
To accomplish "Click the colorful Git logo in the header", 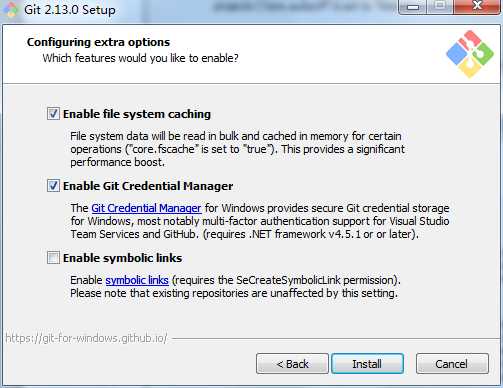I will tap(470, 54).
